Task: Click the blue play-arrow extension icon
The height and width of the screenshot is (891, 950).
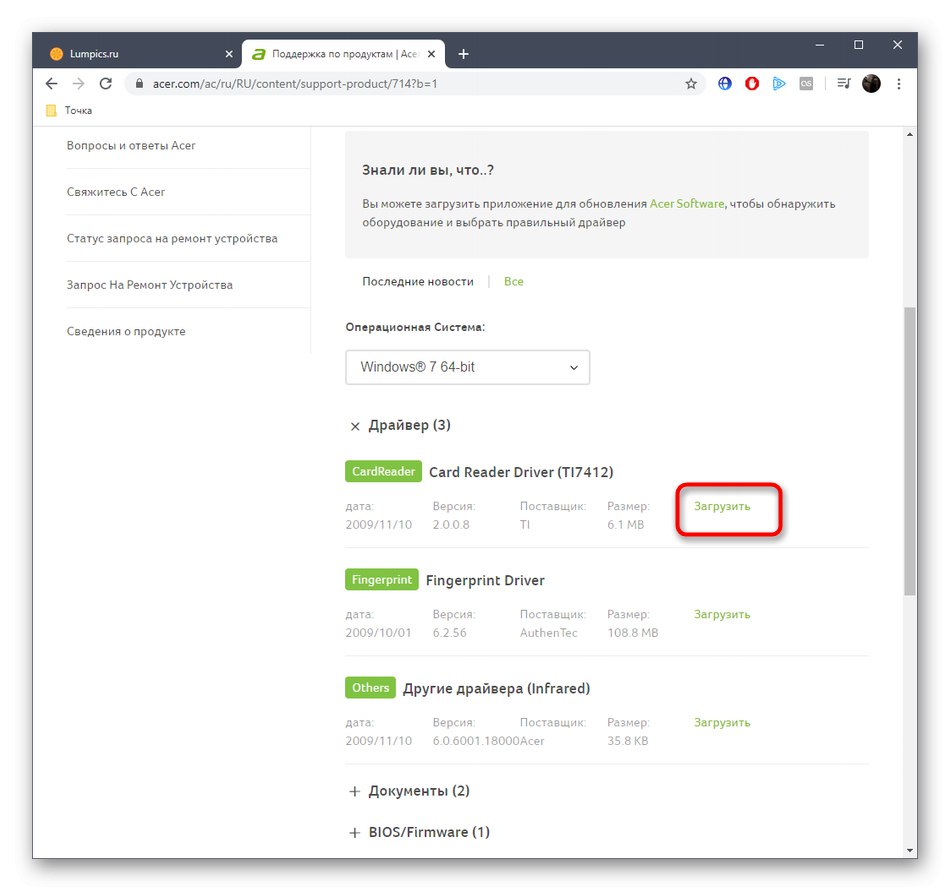Action: point(779,84)
